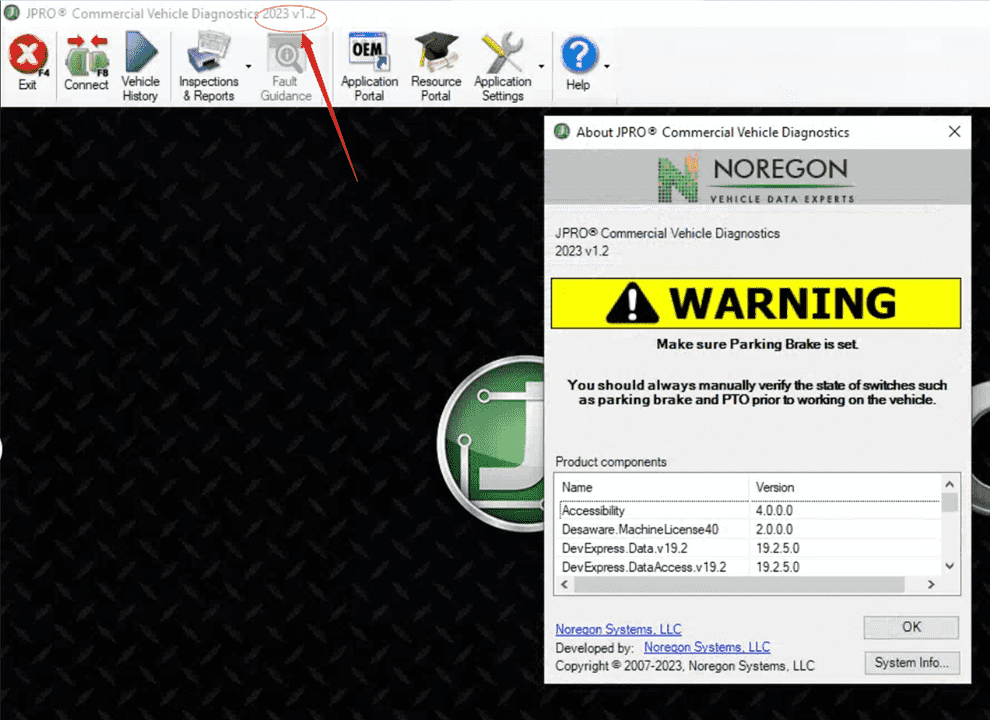The height and width of the screenshot is (720, 990).
Task: Select the Accessibility component row
Action: (x=749, y=510)
